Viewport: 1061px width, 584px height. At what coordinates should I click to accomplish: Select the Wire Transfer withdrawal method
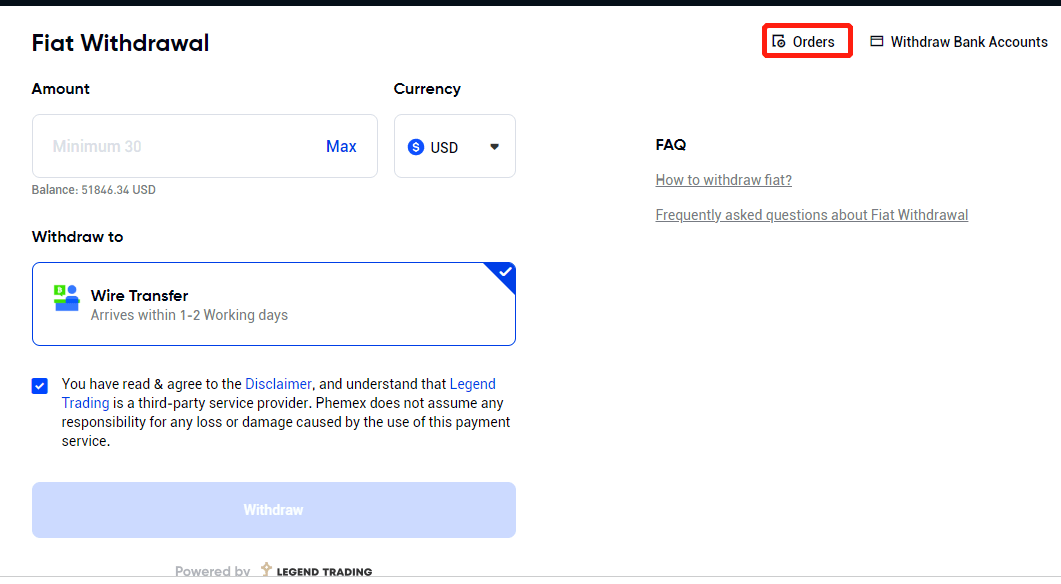273,304
